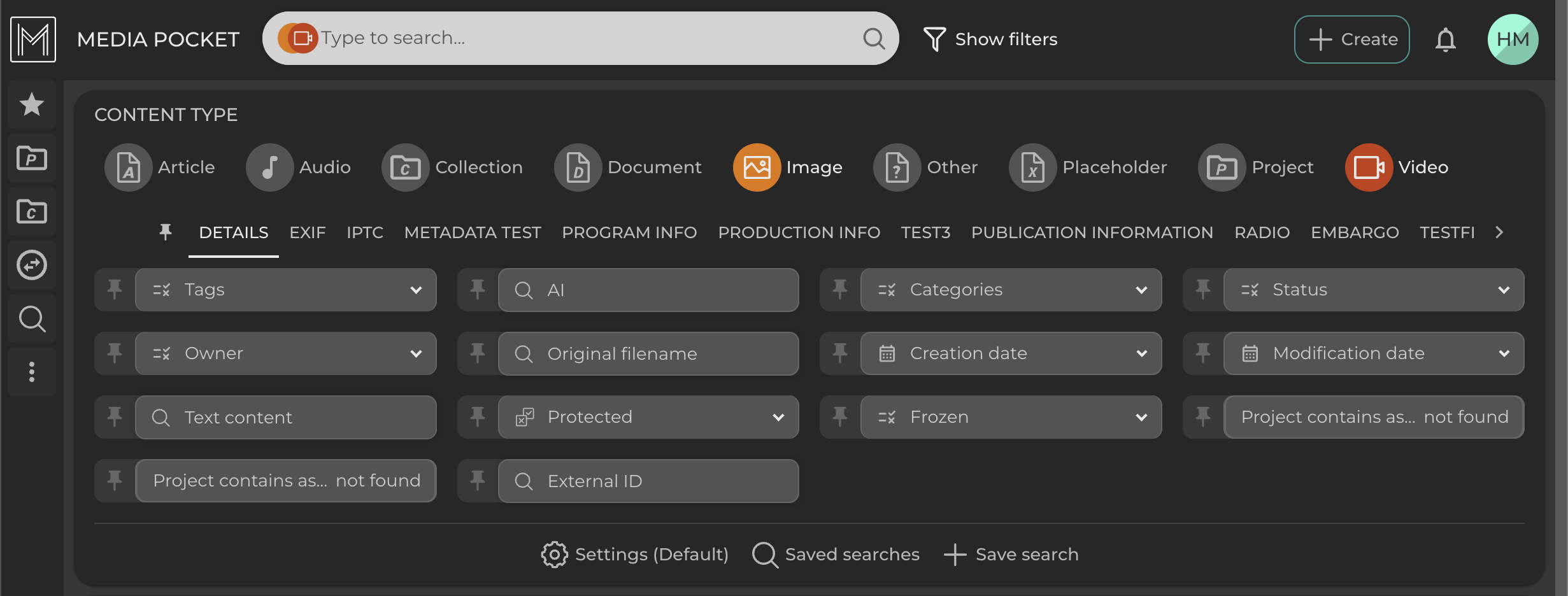Open the HM user avatar menu
Image resolution: width=1568 pixels, height=596 pixels.
(x=1513, y=39)
